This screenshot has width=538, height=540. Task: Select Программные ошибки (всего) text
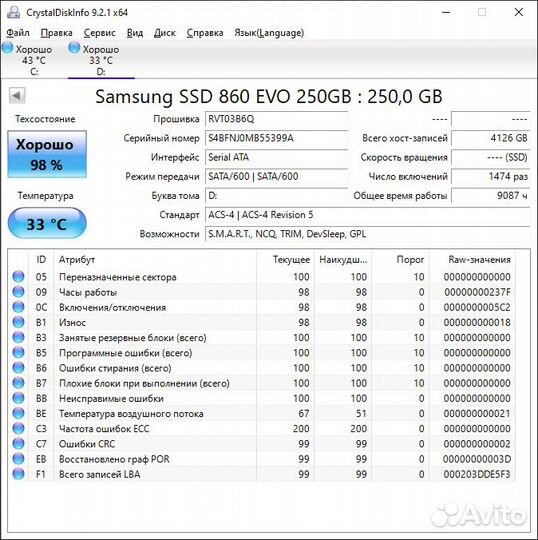coord(125,353)
